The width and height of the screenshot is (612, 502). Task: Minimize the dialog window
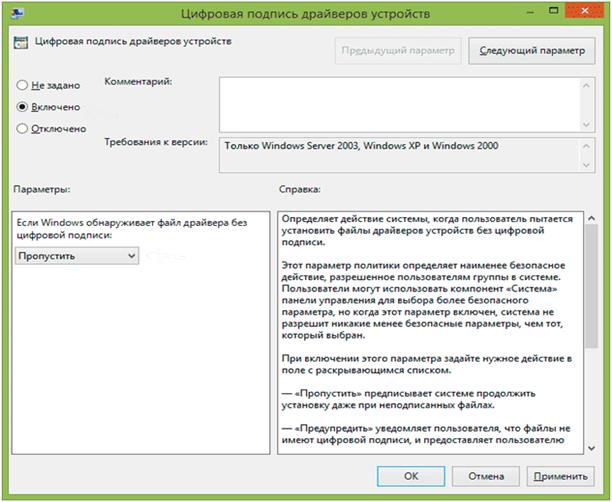point(530,12)
